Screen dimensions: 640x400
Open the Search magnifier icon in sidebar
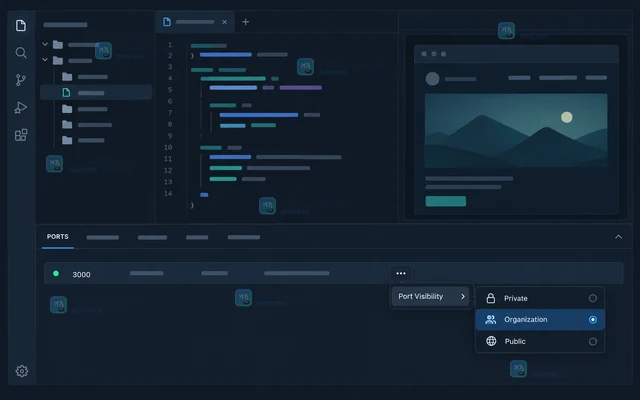click(21, 53)
